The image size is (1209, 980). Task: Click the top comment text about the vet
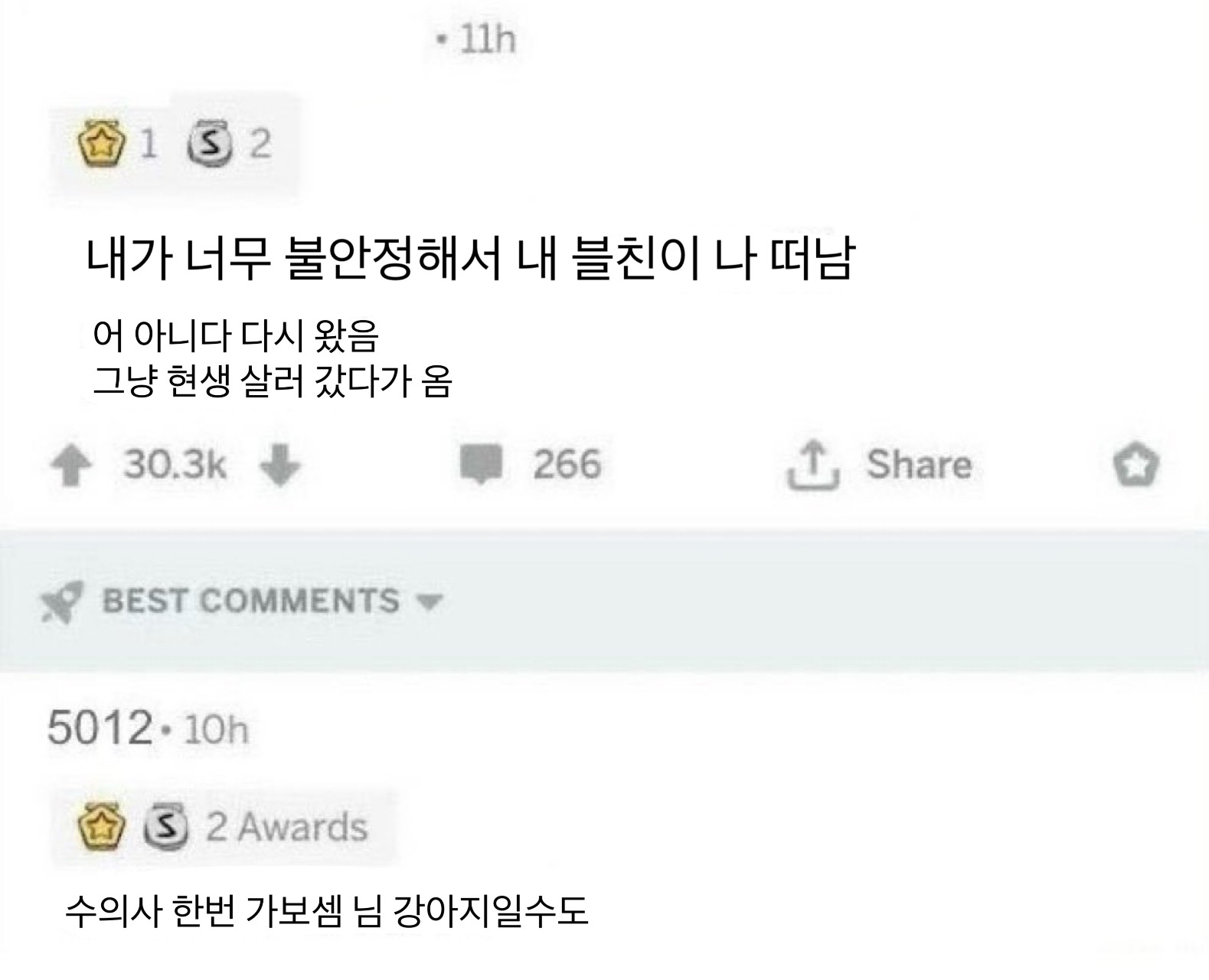[x=327, y=911]
